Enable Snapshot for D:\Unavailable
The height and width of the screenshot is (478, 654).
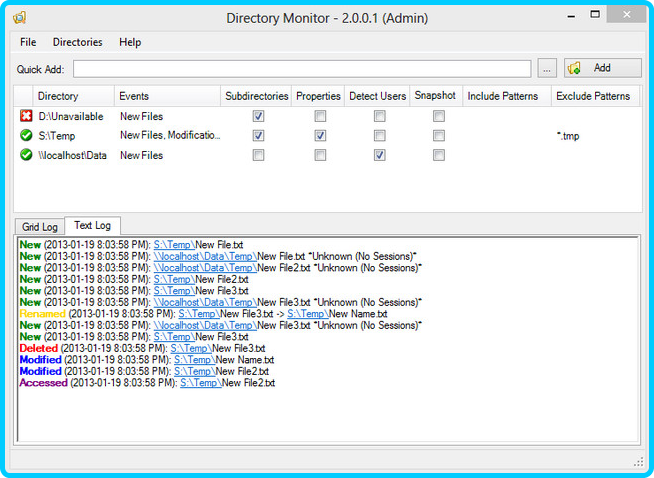438,116
